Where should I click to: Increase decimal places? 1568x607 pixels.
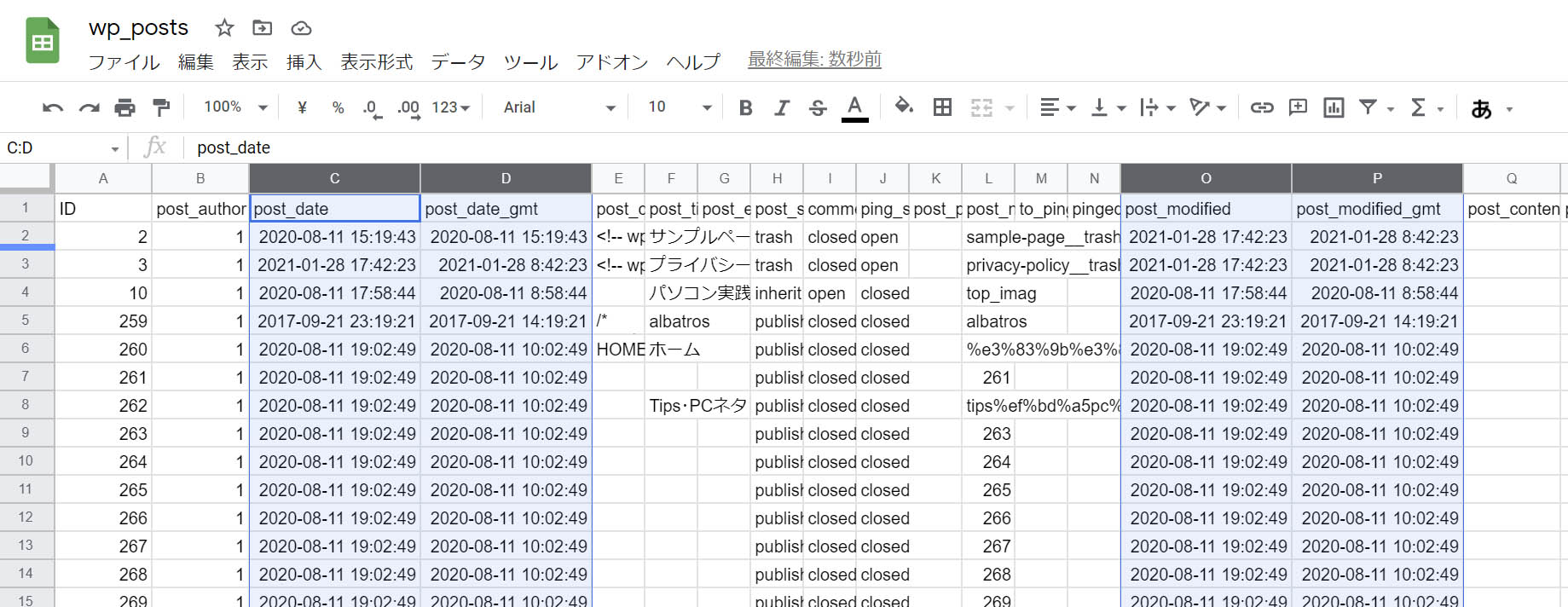point(408,108)
